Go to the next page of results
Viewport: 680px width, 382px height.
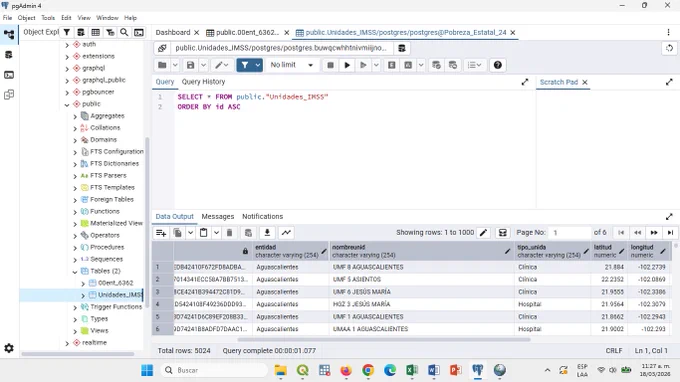(654, 233)
